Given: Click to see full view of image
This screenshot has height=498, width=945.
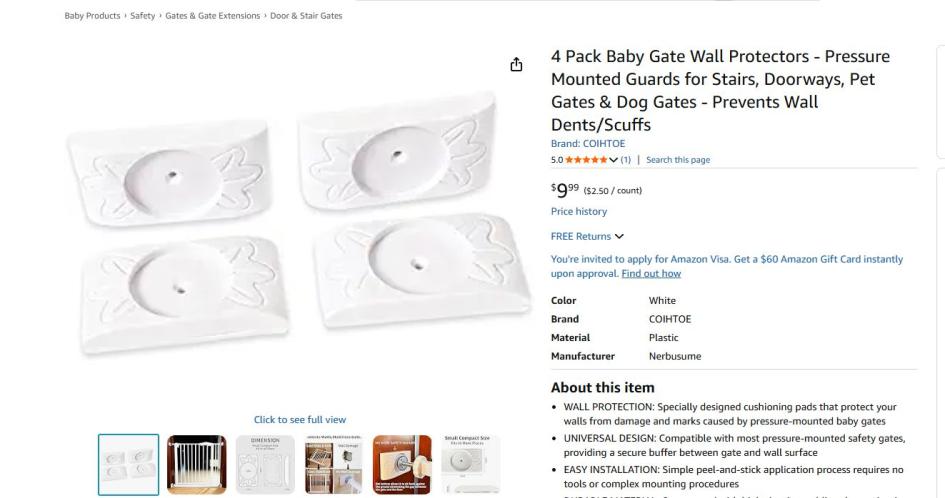Looking at the screenshot, I should (300, 420).
